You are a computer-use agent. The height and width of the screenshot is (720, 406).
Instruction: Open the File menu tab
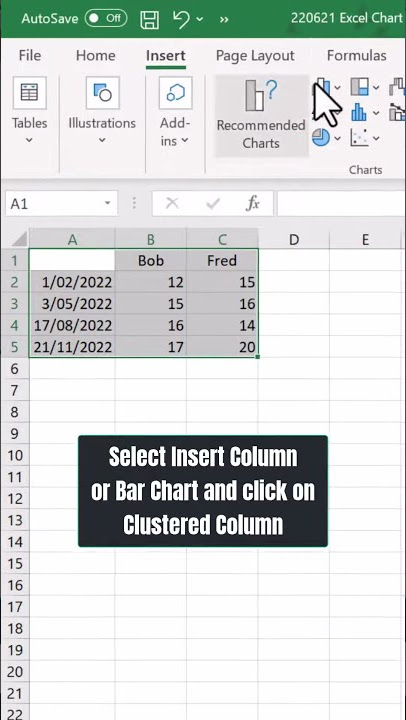30,56
